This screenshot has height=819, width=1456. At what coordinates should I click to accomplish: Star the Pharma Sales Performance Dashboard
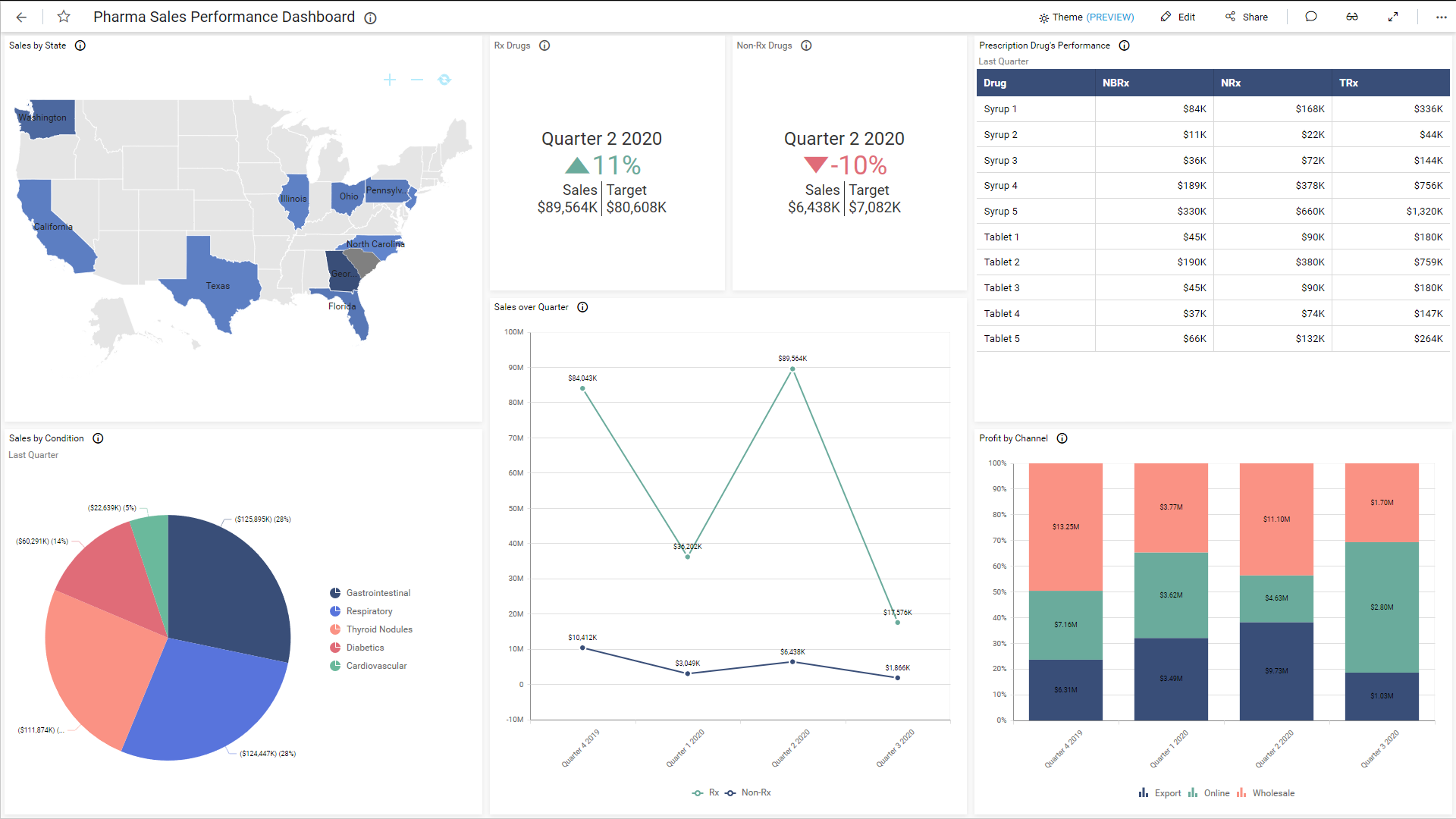[x=64, y=17]
